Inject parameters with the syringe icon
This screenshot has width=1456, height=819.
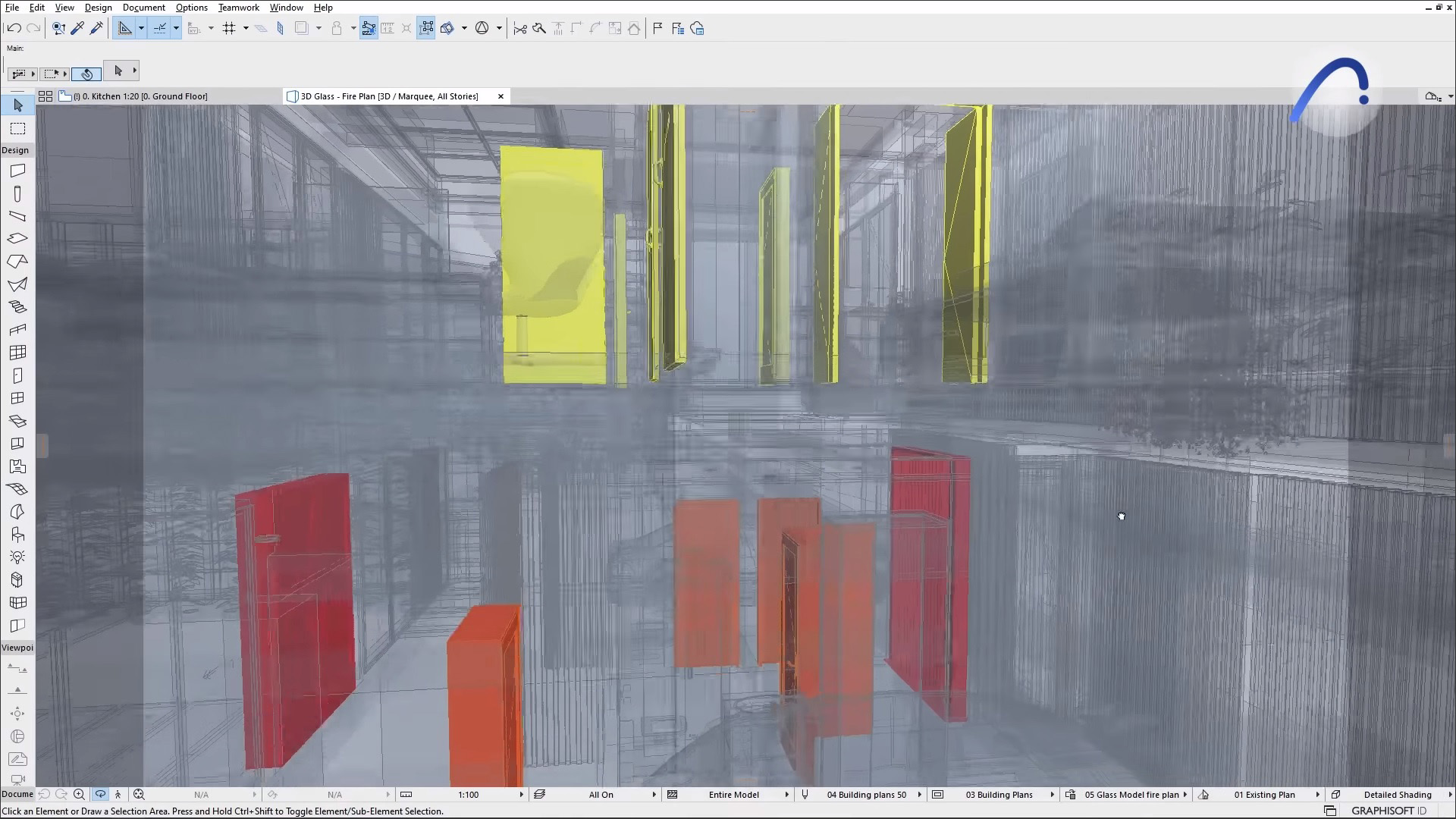[96, 28]
